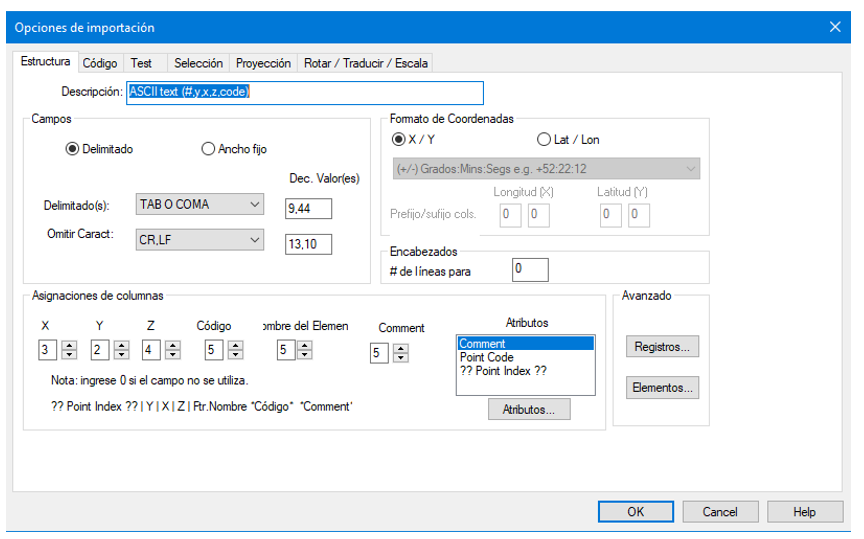Select the X / Y coordinate format

coord(399,140)
